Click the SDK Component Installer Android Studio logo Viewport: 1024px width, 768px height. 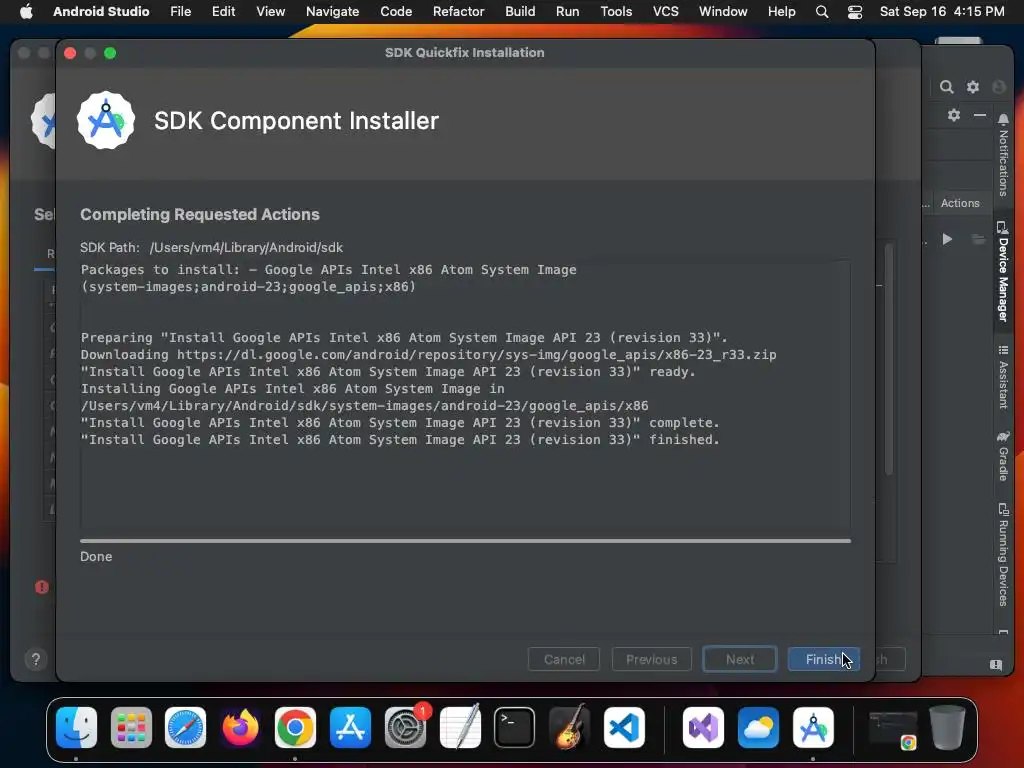tap(106, 120)
